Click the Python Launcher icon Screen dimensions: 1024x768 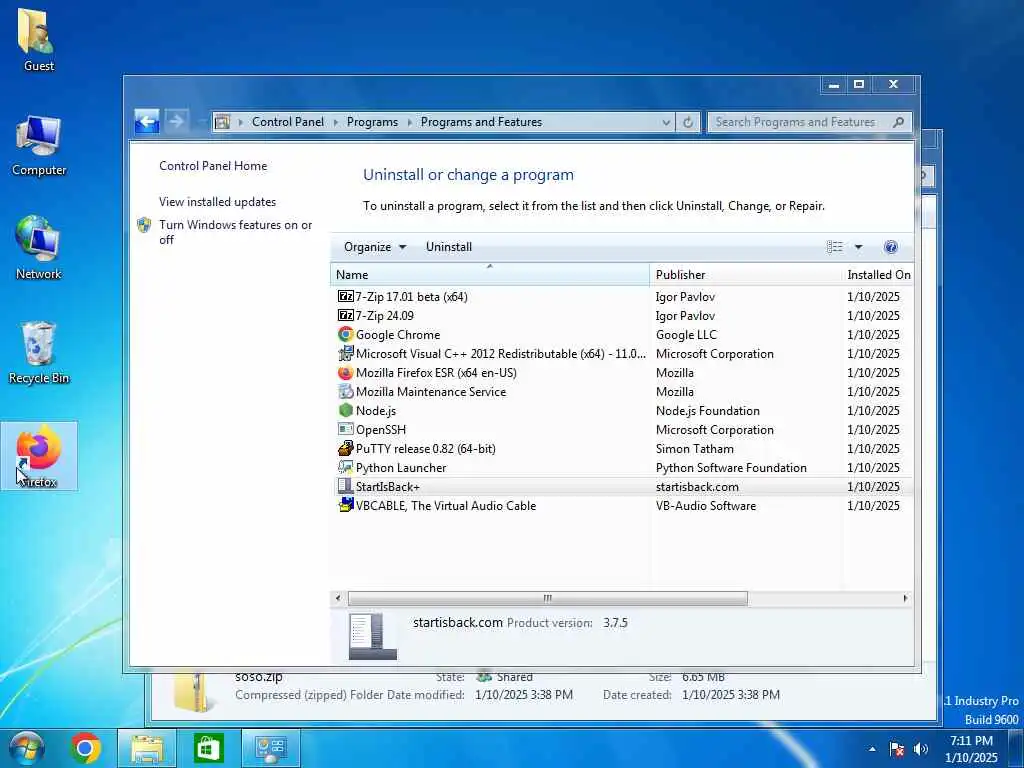(x=345, y=467)
